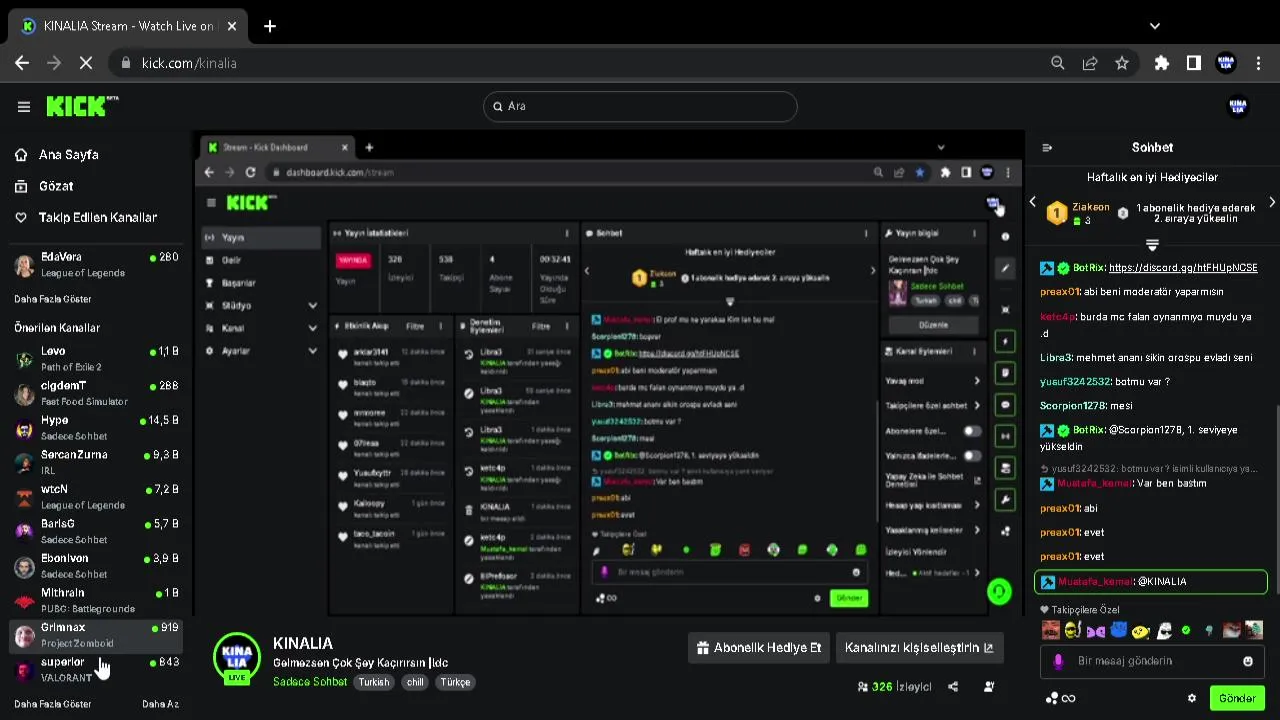Open the EdaVera followed channel

click(96, 265)
